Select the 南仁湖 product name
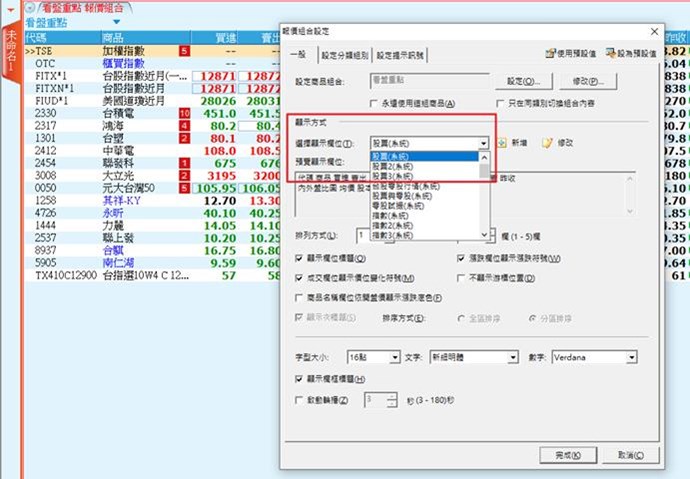 tap(118, 263)
